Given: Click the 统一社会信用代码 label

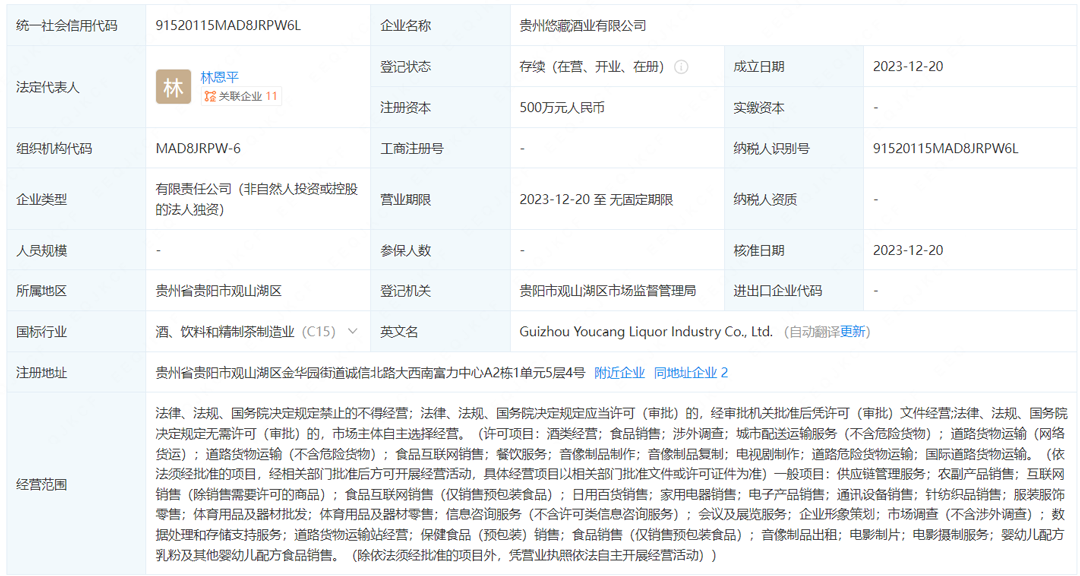Looking at the screenshot, I should pyautogui.click(x=67, y=25).
